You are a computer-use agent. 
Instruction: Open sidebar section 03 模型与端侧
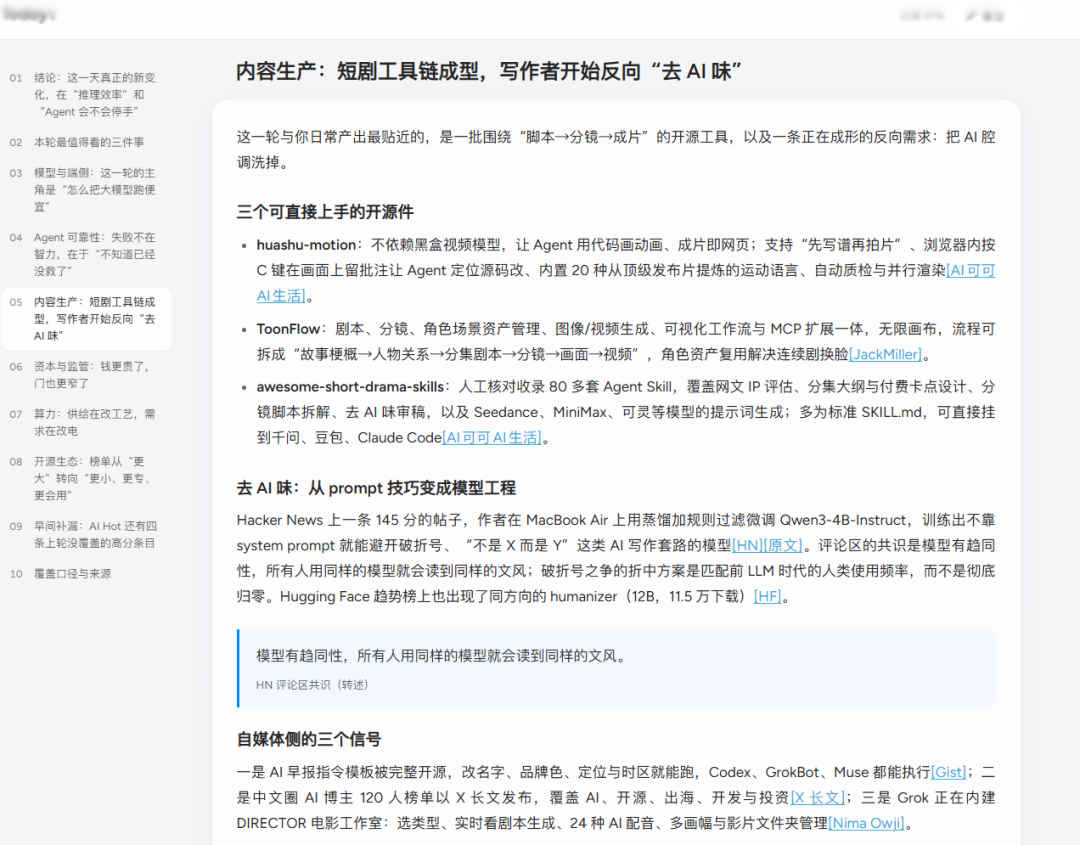(x=86, y=189)
